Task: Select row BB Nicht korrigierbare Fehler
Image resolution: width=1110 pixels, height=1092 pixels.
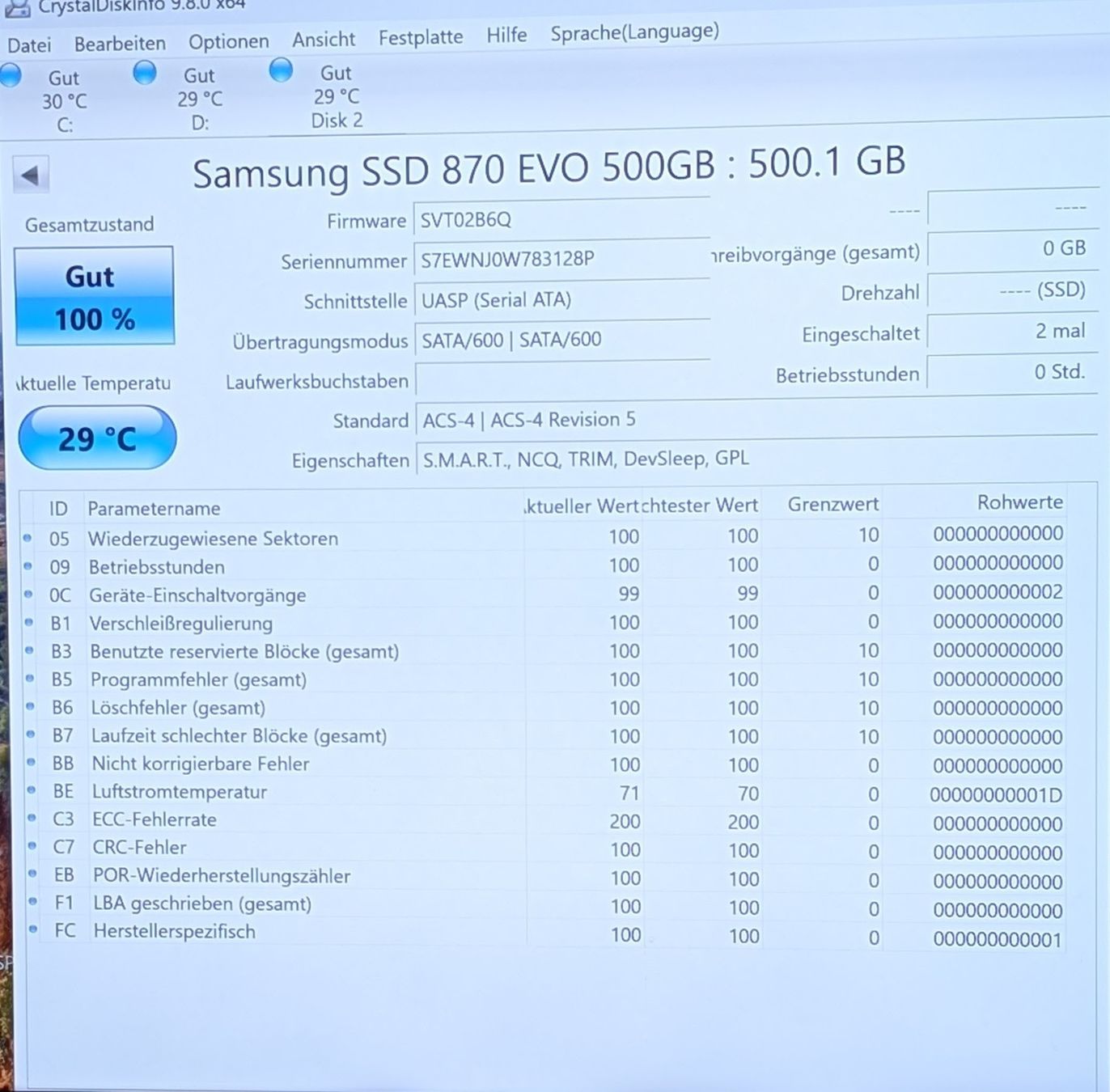Action: 542,764
